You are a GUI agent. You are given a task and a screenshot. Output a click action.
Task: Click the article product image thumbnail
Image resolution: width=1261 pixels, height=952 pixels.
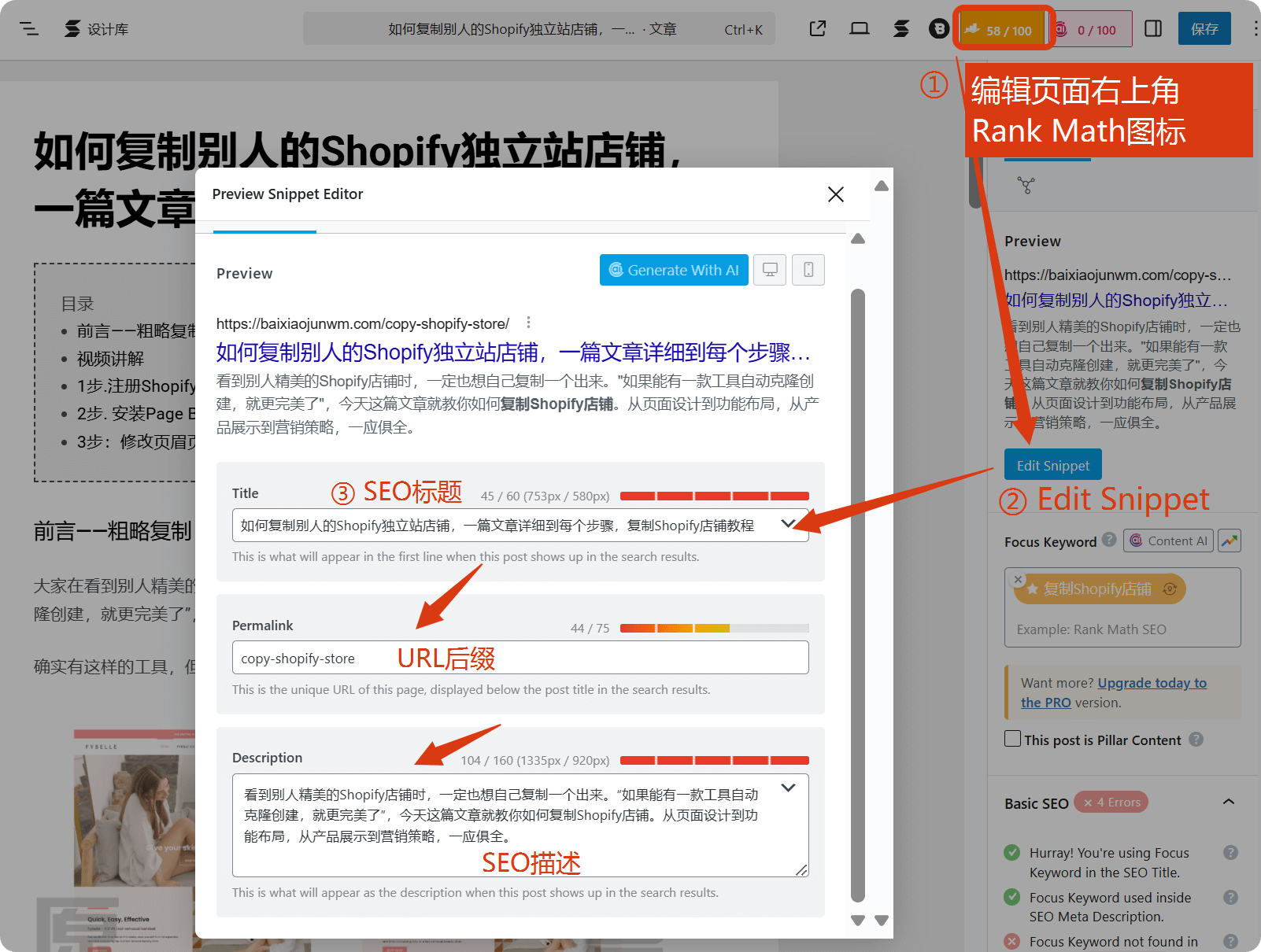pos(134,808)
